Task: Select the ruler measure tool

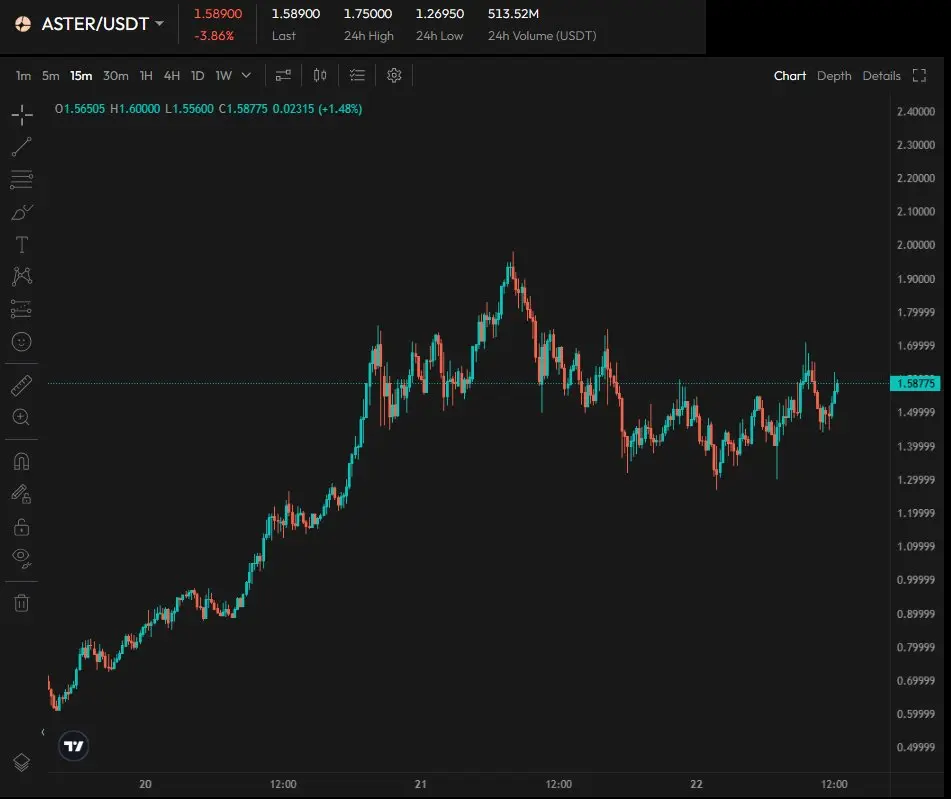Action: [22, 385]
